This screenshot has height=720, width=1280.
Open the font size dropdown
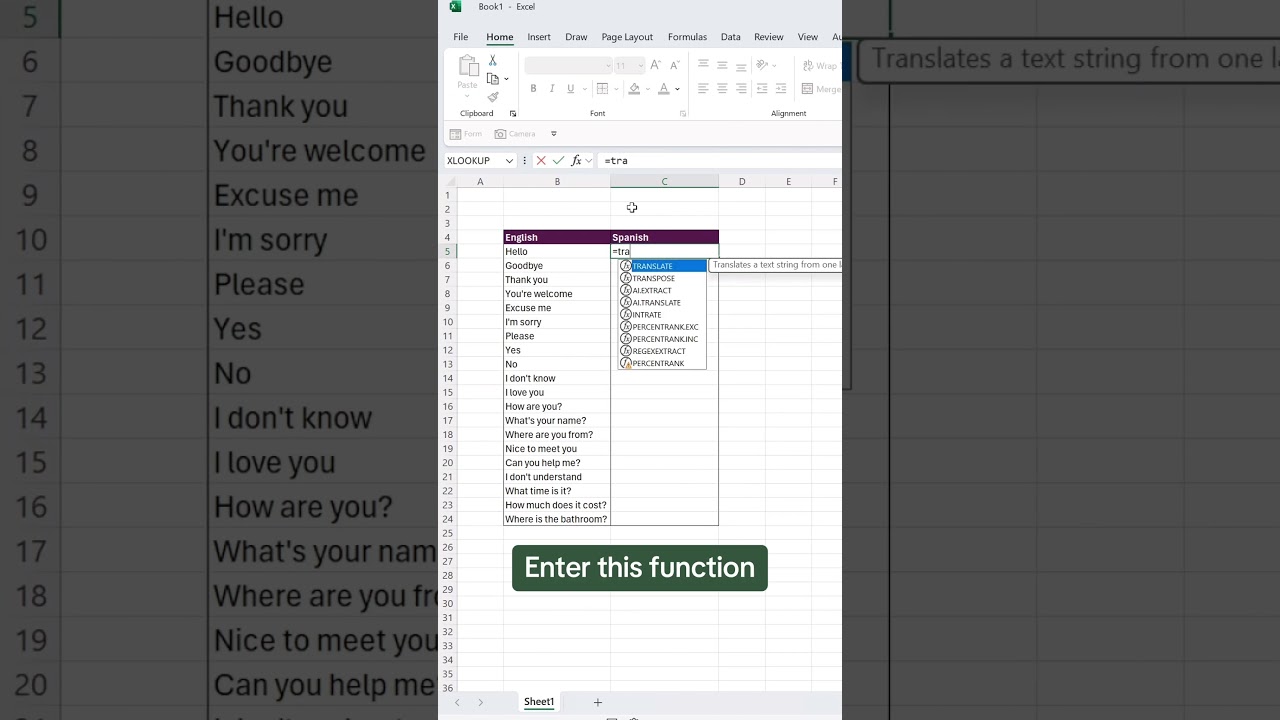pos(640,65)
